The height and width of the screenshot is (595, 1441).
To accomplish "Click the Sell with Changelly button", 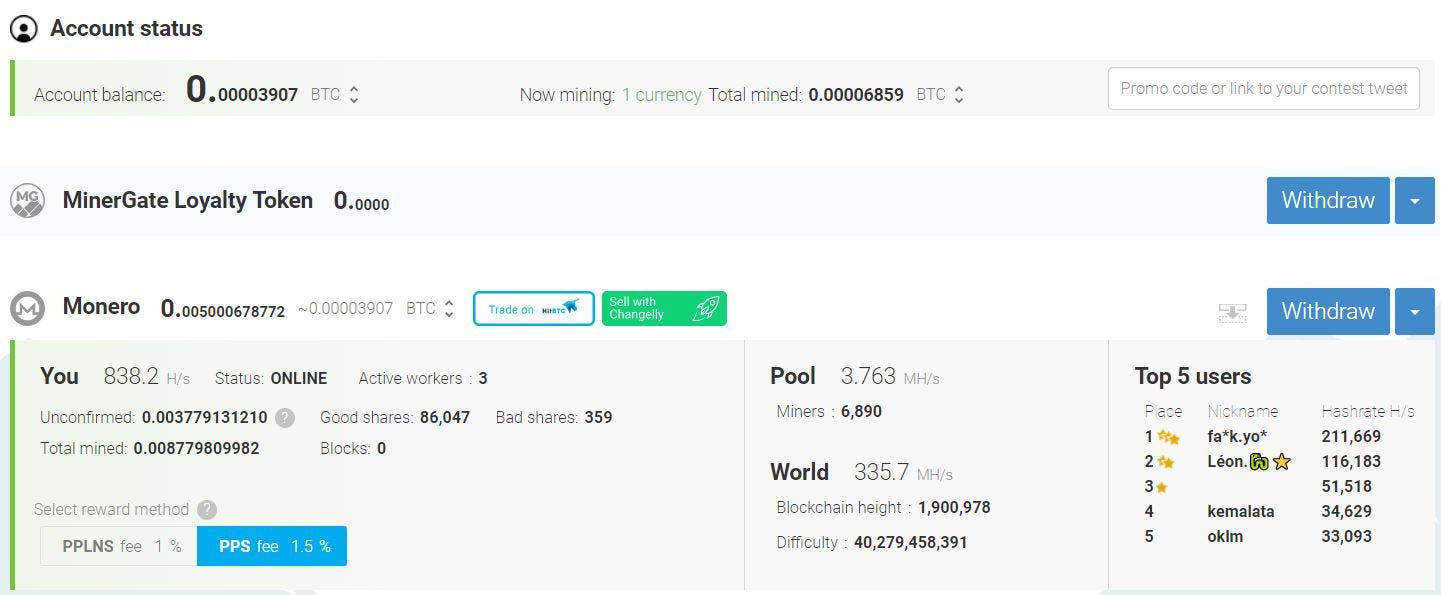I will pos(664,309).
